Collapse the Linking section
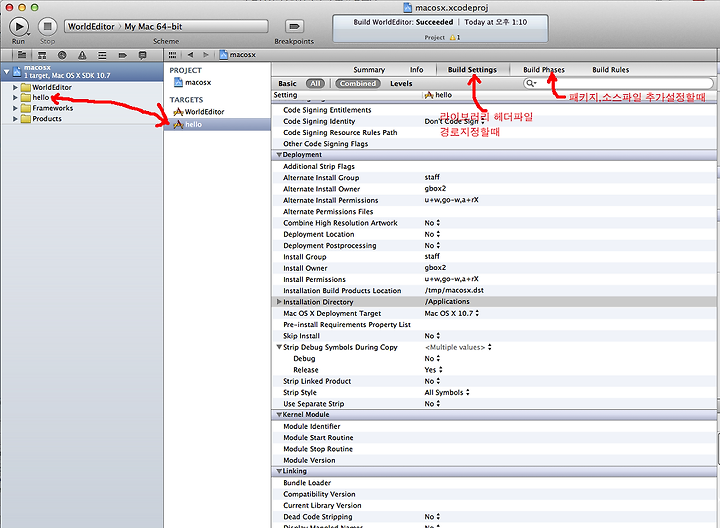Image resolution: width=720 pixels, height=528 pixels. coord(279,472)
